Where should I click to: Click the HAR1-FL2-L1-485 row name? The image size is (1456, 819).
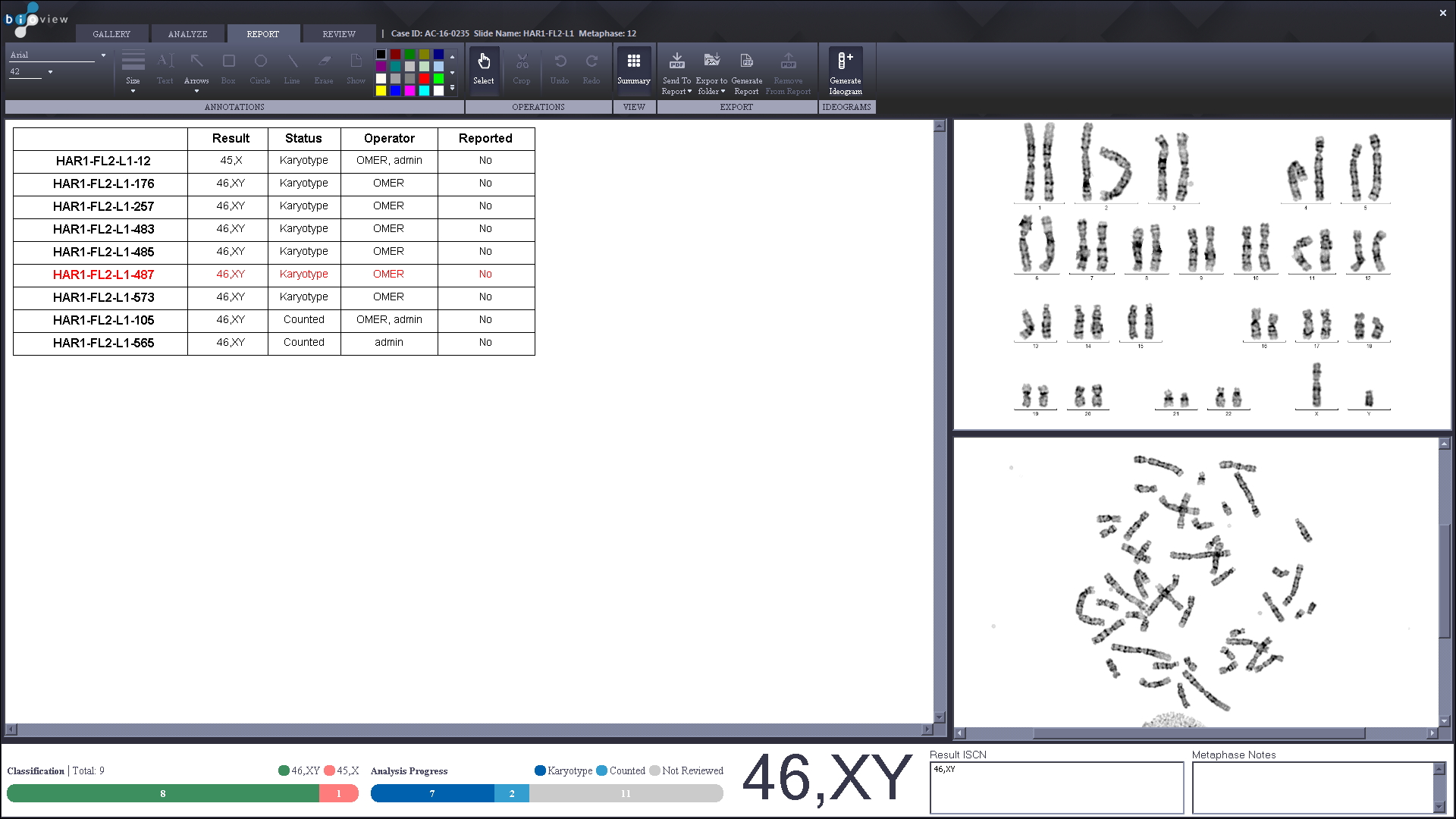[x=103, y=252]
